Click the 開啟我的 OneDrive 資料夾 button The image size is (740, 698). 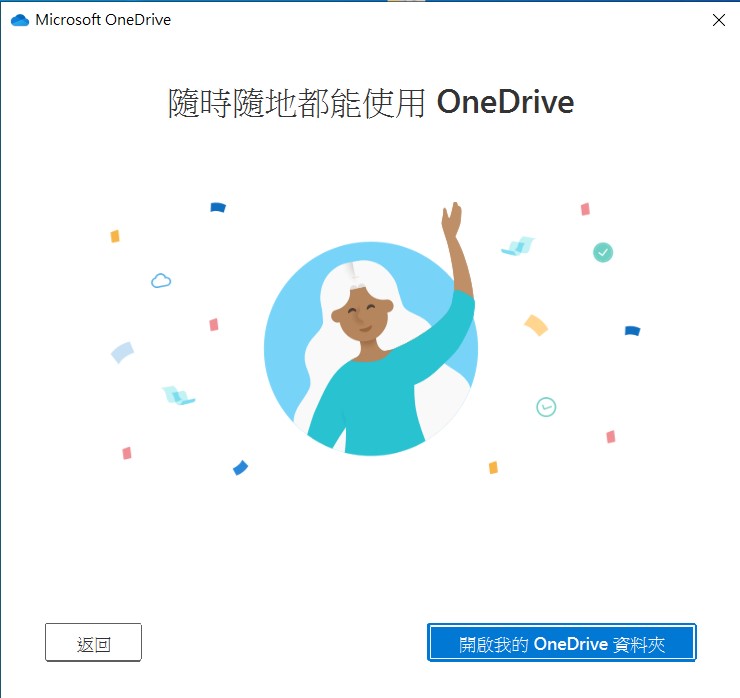pos(562,642)
